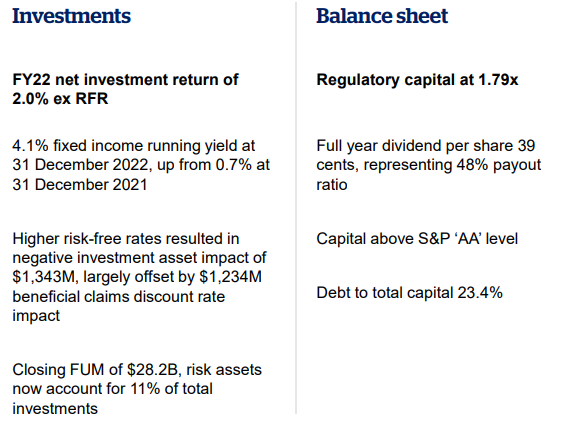
Task: Click the Regulatory capital at 1.79x line
Action: coord(417,80)
